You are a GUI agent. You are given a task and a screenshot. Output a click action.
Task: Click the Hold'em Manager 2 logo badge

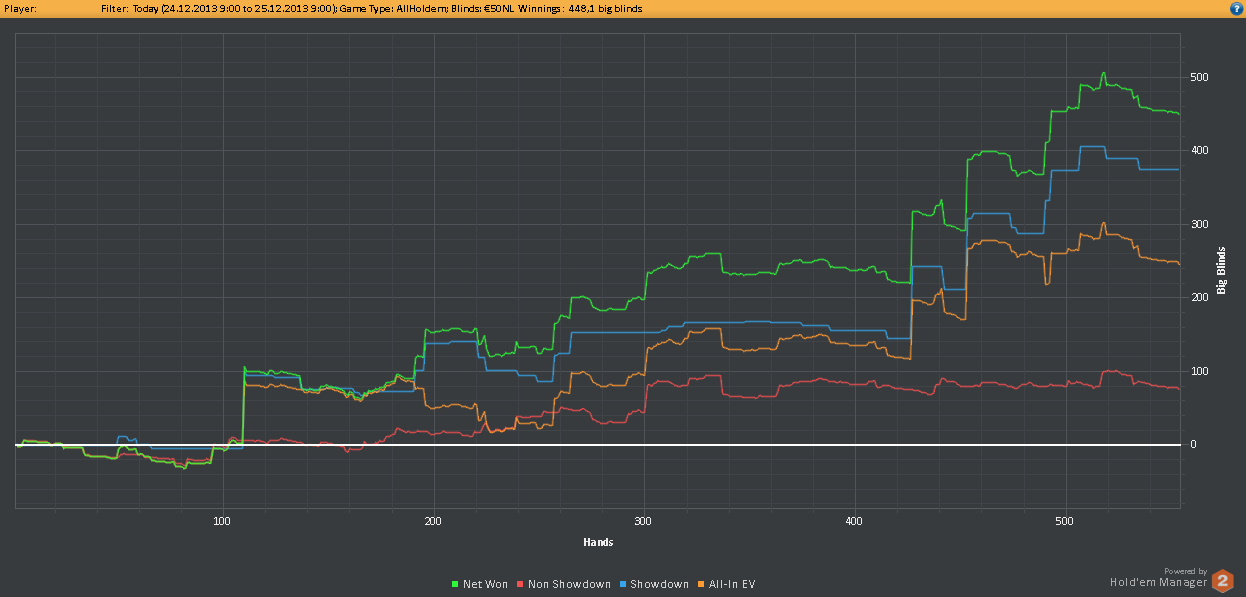(1222, 581)
